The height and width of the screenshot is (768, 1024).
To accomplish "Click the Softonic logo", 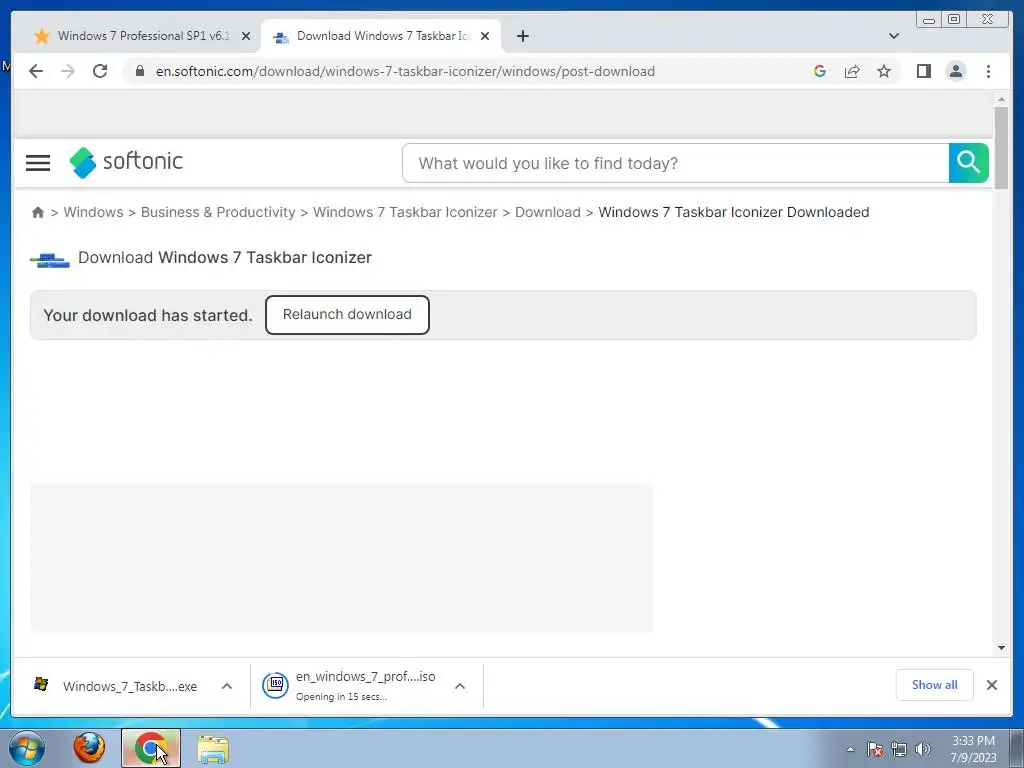I will [126, 162].
